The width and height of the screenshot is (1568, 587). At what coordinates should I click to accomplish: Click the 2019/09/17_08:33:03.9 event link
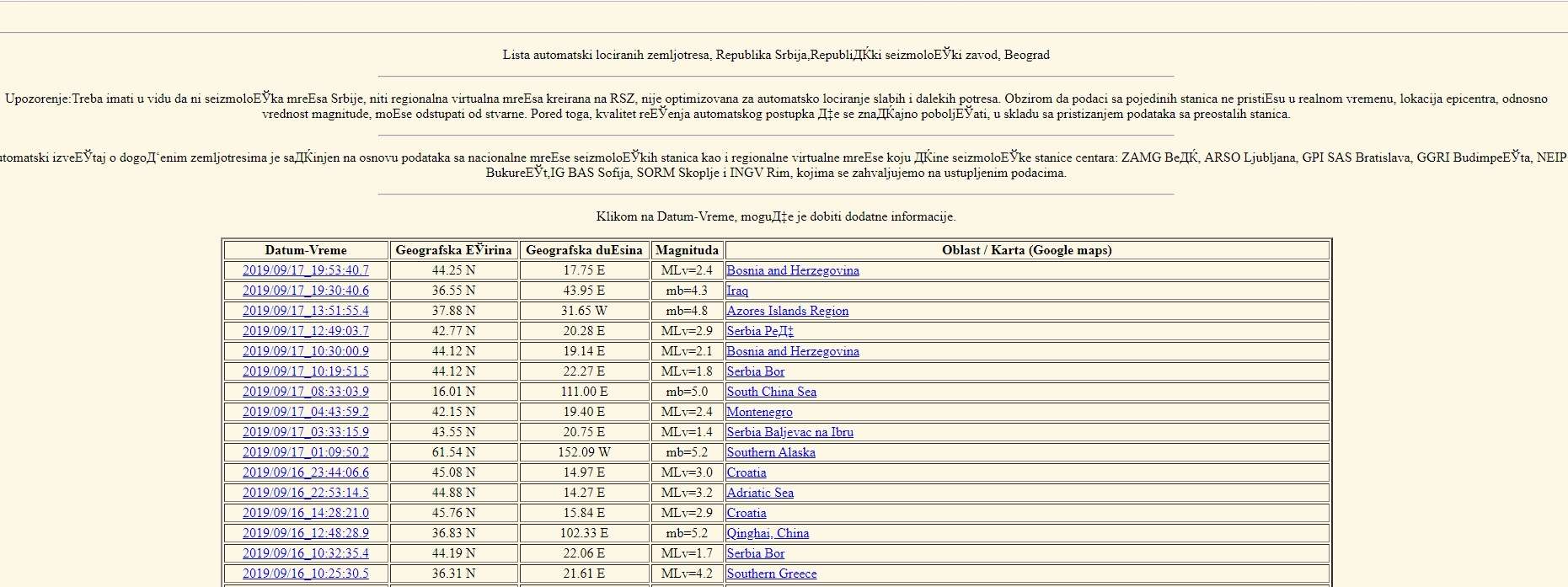pyautogui.click(x=305, y=392)
